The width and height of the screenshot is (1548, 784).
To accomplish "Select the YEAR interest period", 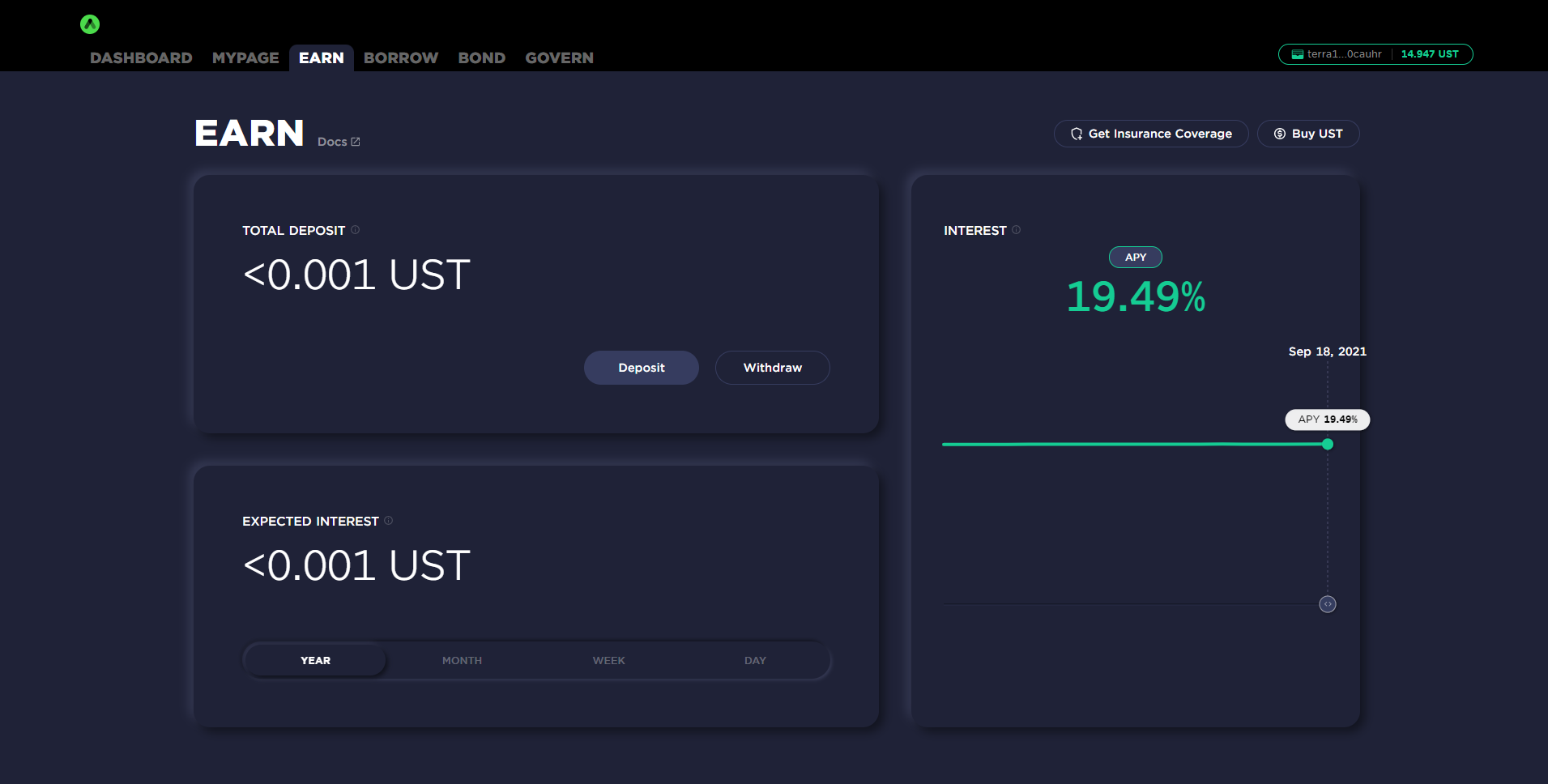I will coord(315,660).
